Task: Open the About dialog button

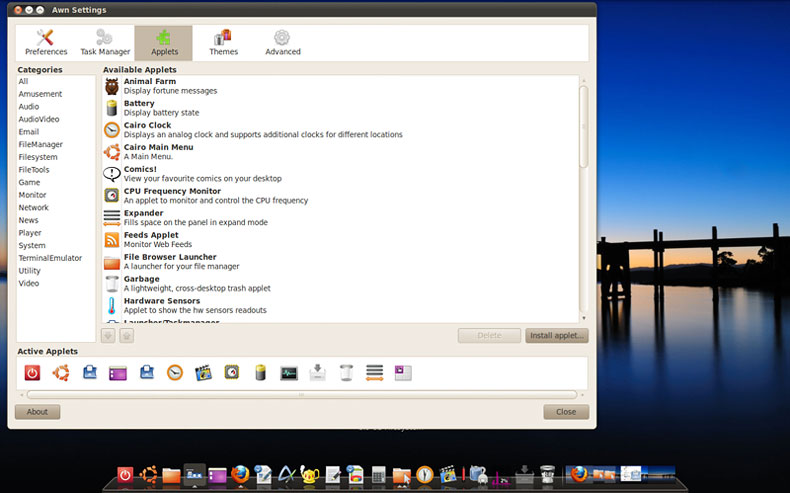Action: [x=37, y=412]
